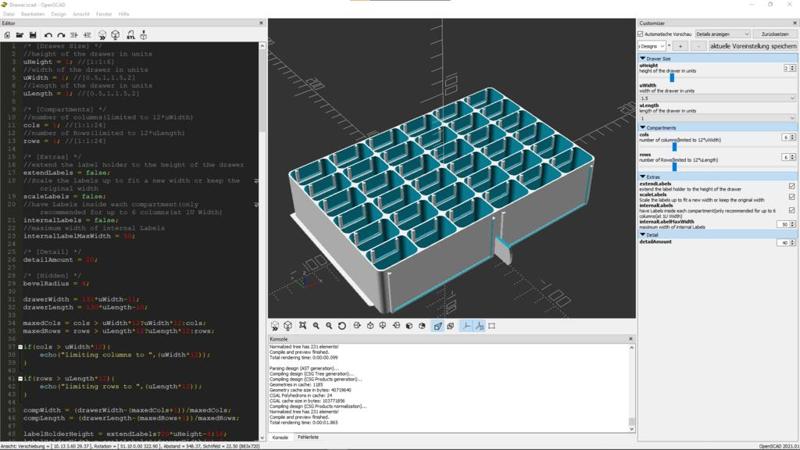
Task: Toggle the scaleLabels checkbox
Action: (x=792, y=197)
